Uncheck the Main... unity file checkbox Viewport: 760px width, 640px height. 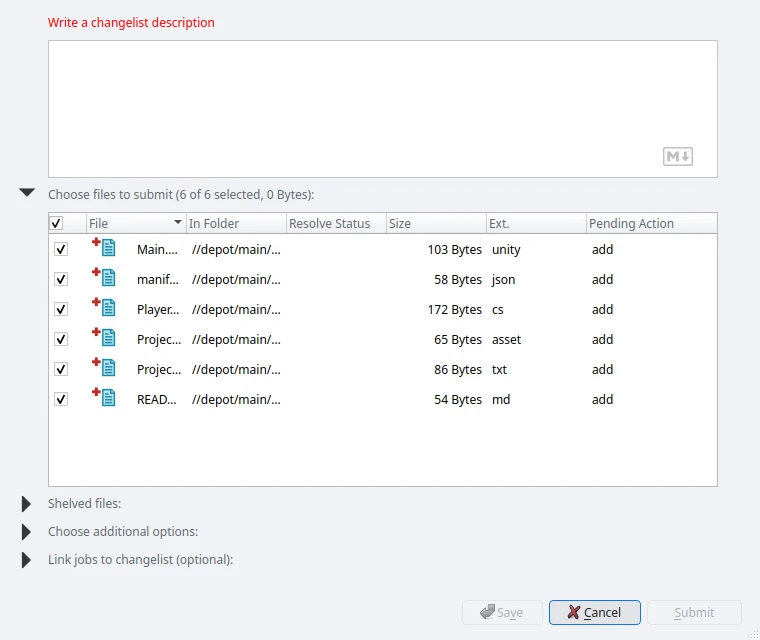pos(61,249)
